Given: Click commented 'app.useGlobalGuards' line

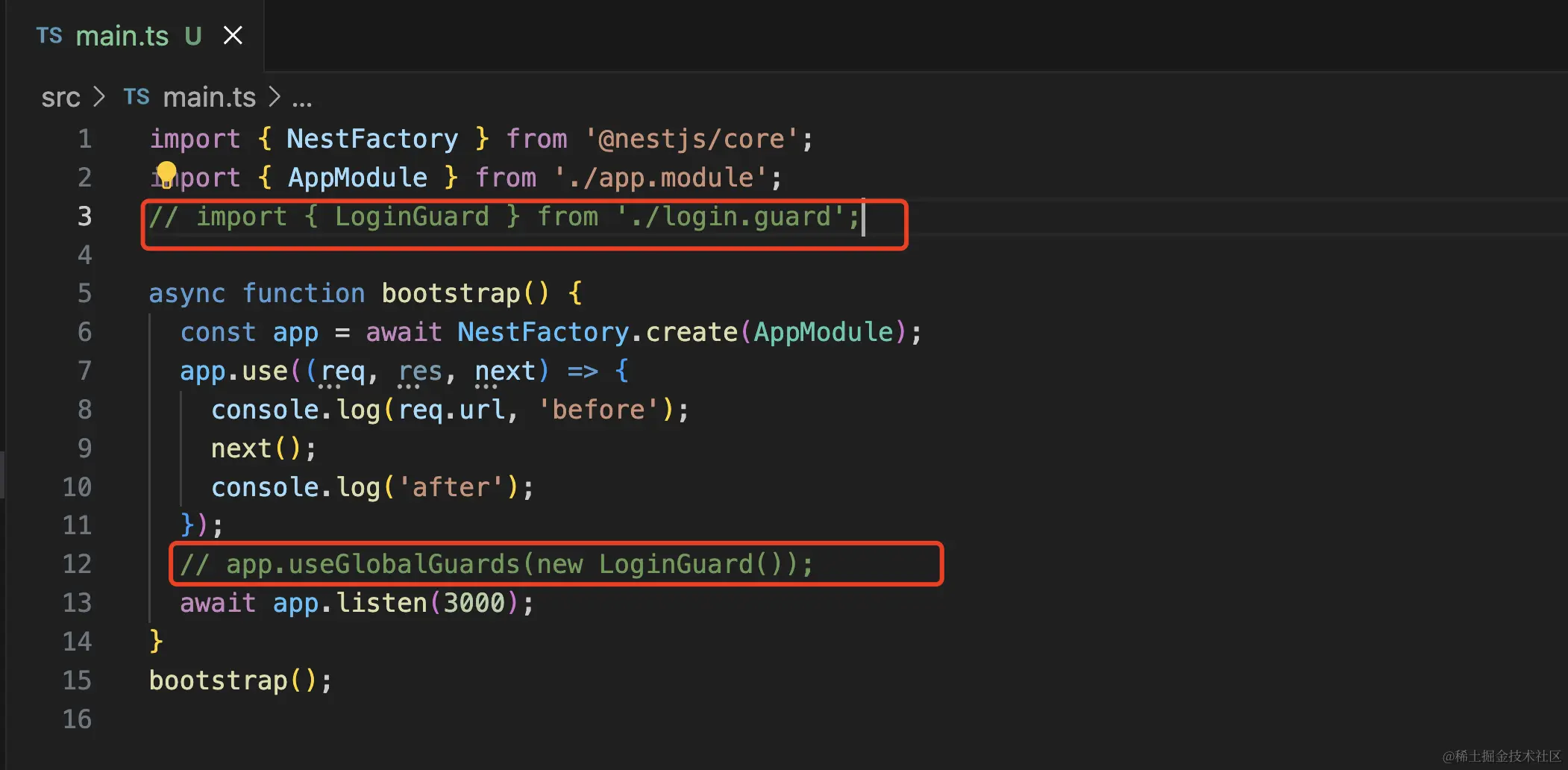Looking at the screenshot, I should pyautogui.click(x=496, y=565).
